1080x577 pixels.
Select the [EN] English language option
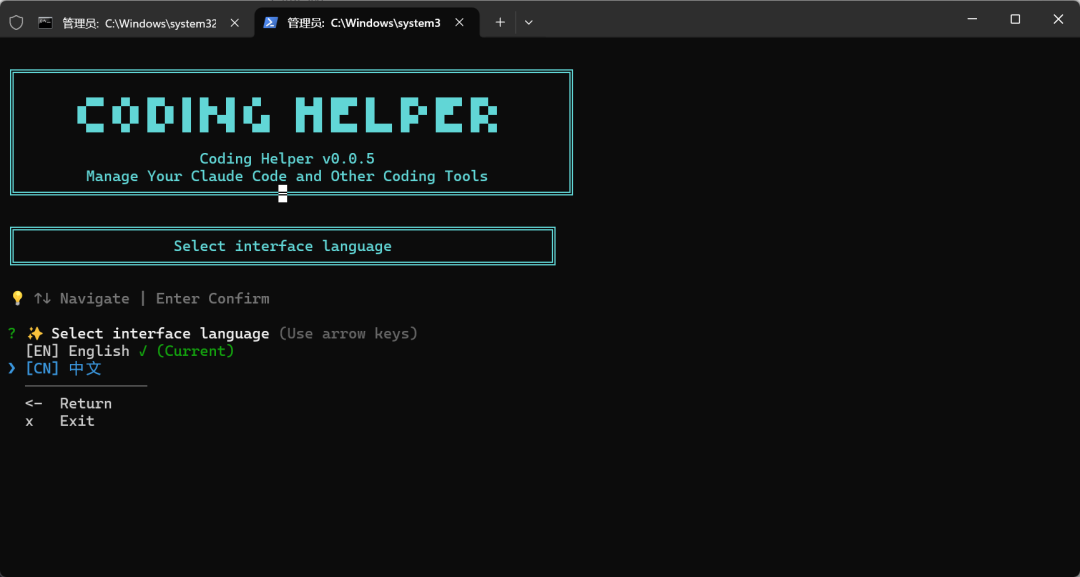click(129, 351)
